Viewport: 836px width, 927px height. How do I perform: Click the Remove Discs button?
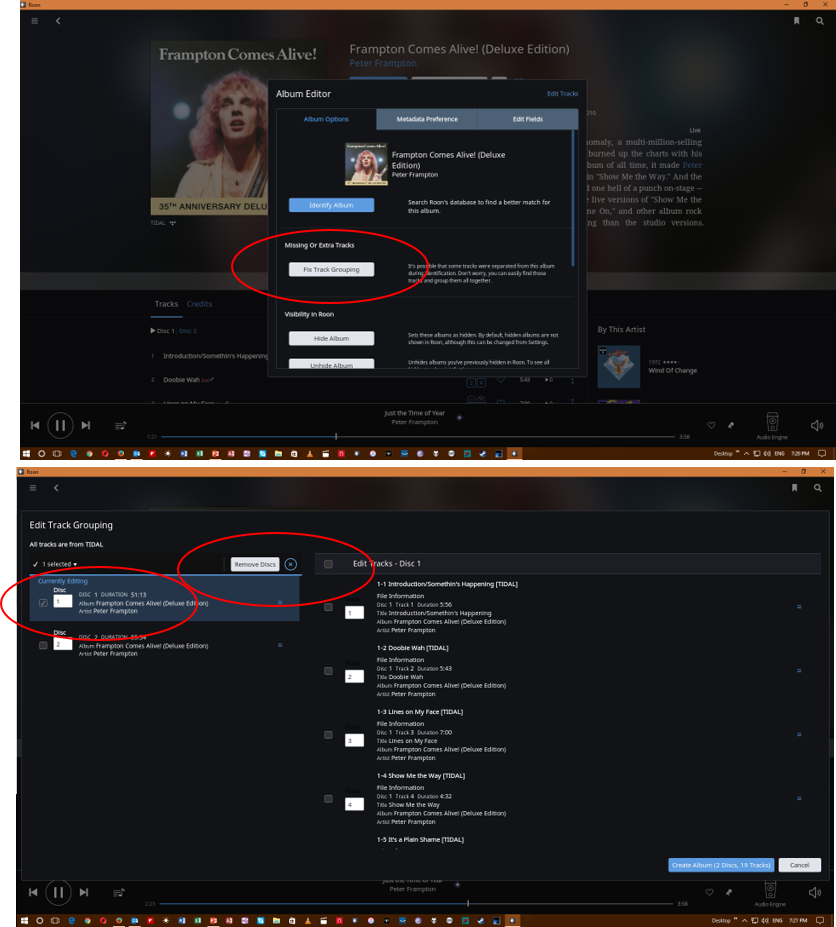255,564
